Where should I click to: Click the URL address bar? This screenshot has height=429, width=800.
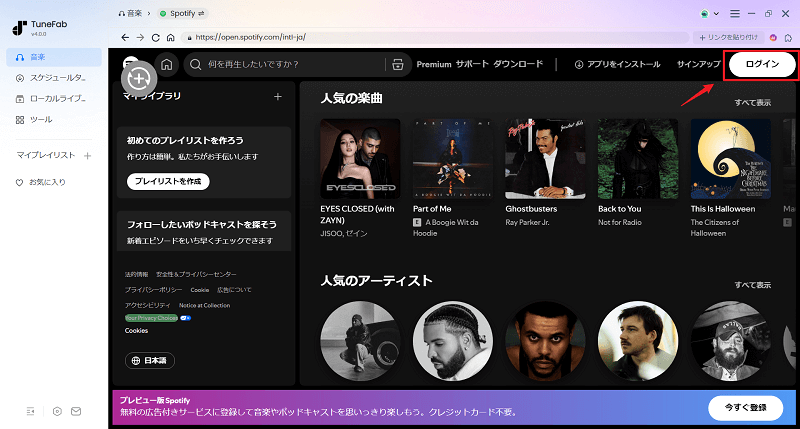(x=434, y=37)
